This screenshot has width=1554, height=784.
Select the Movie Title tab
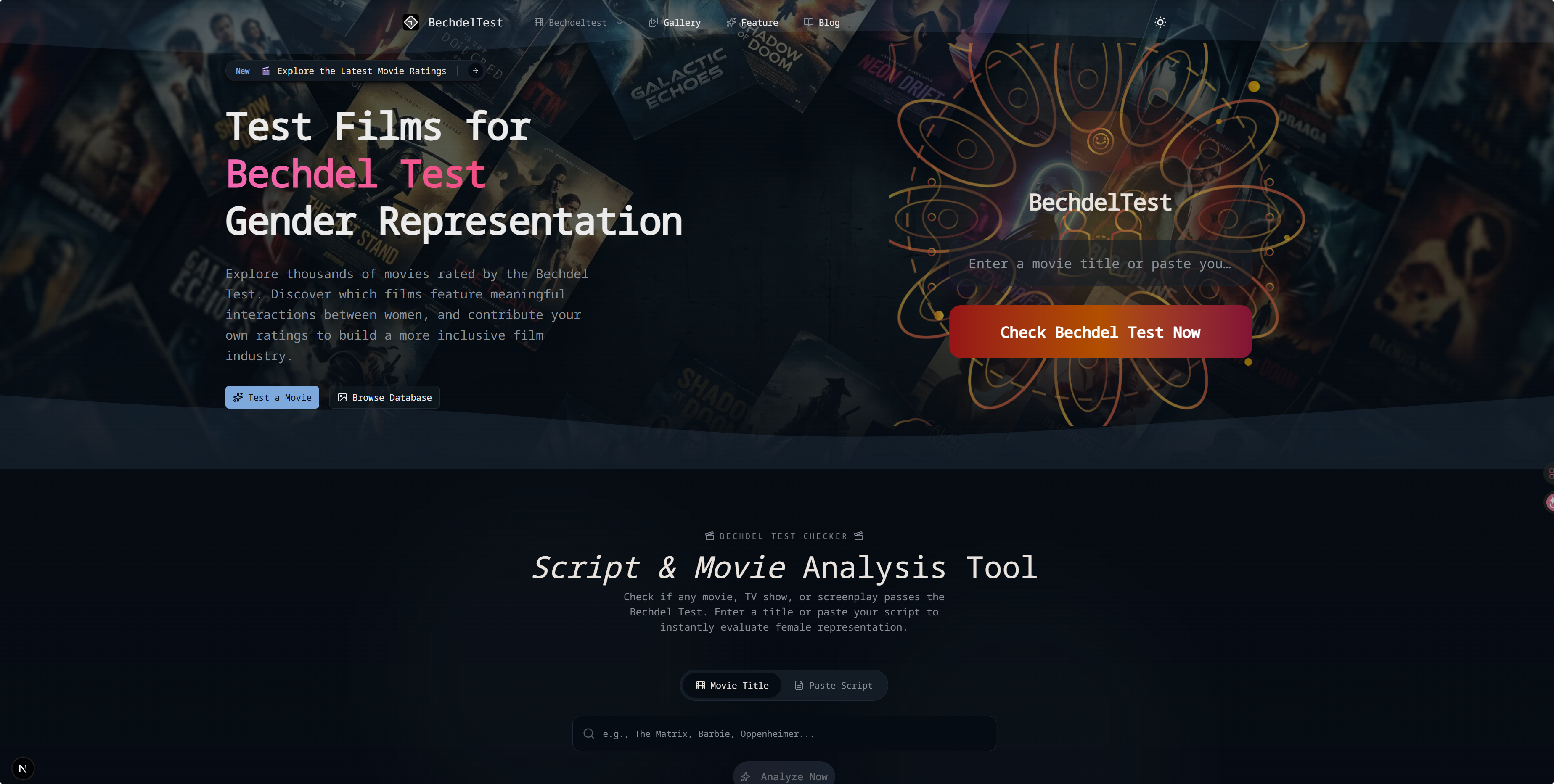[732, 685]
